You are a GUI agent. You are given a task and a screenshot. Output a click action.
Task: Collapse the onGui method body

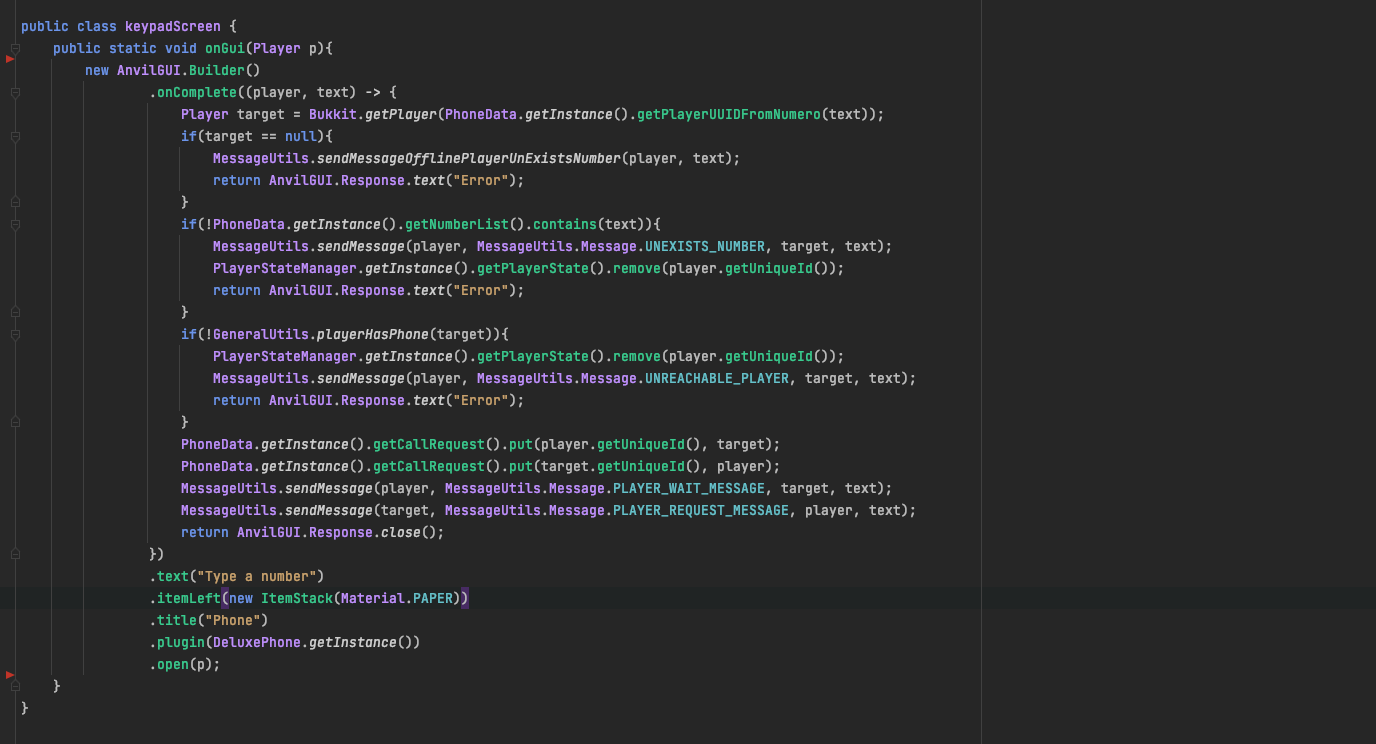[x=14, y=48]
